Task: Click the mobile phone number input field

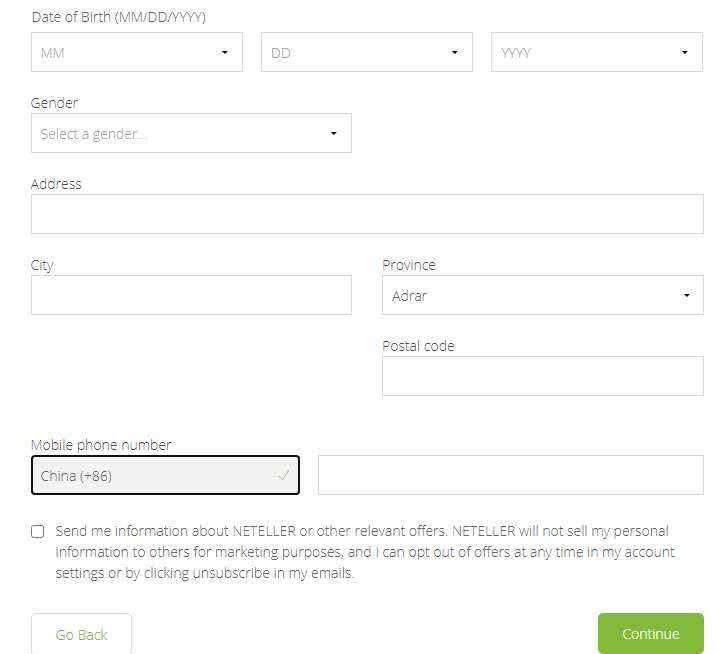Action: pos(510,475)
